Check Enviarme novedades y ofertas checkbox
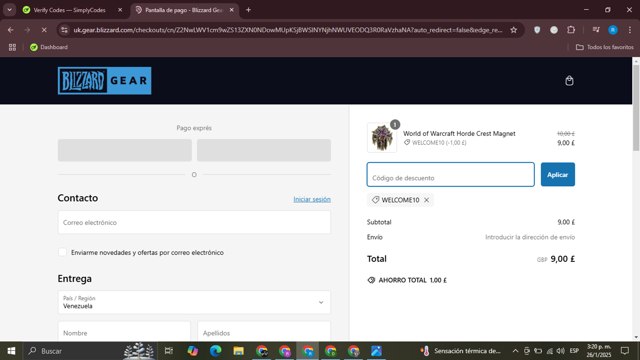Image resolution: width=640 pixels, height=360 pixels. (x=62, y=252)
